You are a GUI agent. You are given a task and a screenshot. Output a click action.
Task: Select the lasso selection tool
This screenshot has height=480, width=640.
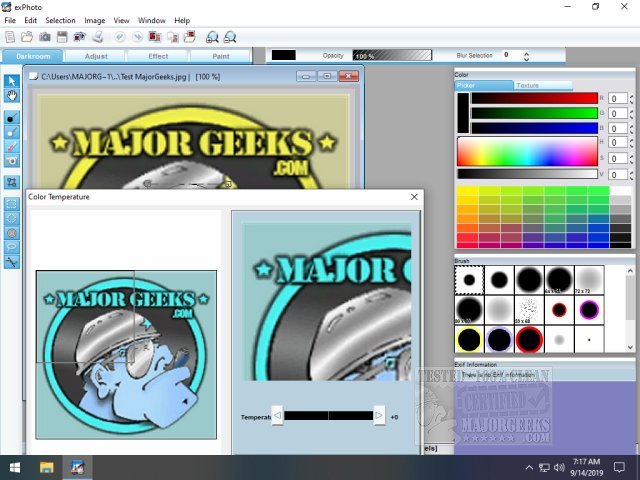tap(12, 247)
